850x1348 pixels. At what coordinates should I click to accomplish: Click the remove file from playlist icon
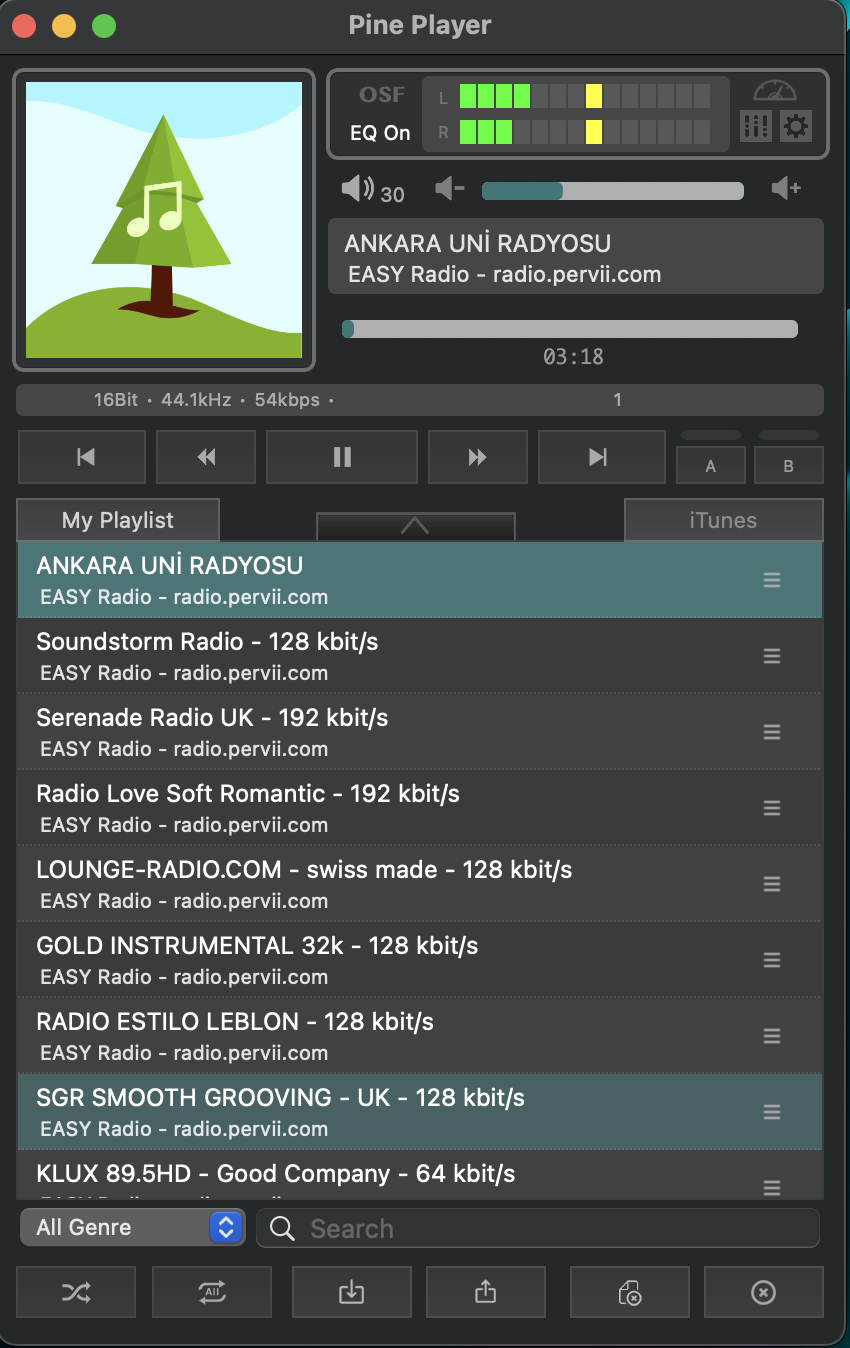click(x=629, y=1292)
